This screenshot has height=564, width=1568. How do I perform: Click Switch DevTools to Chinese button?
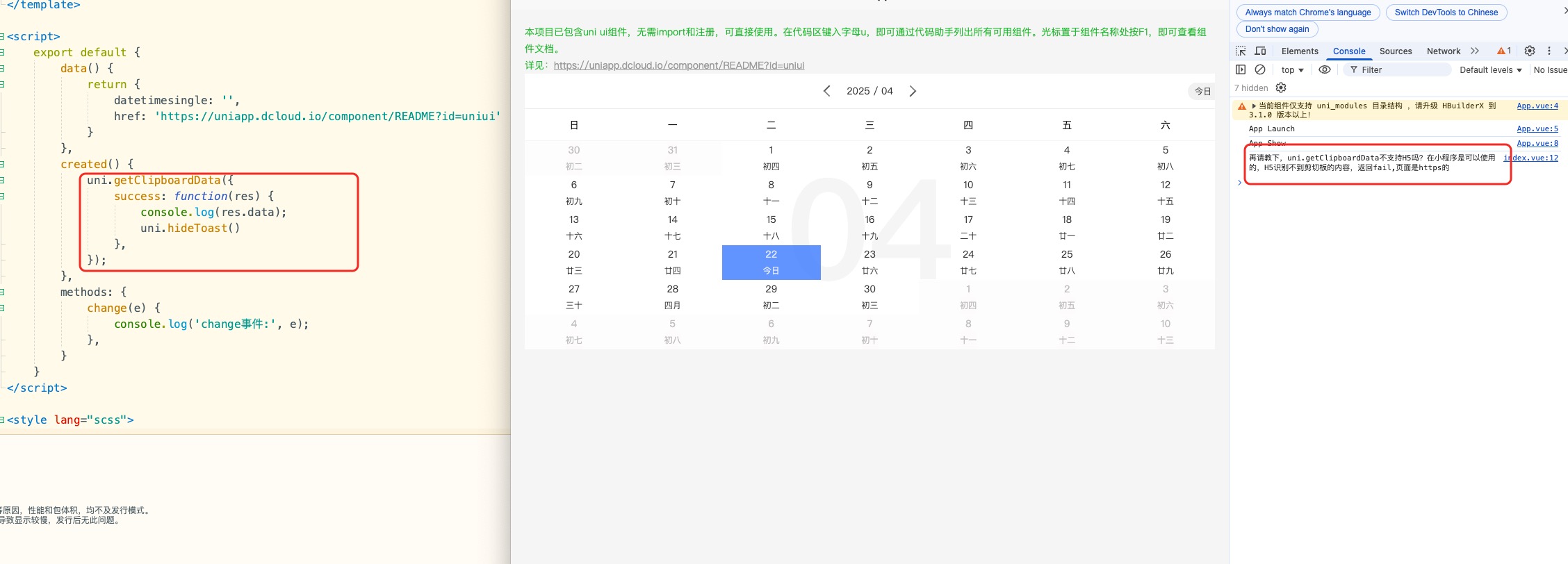[x=1446, y=13]
